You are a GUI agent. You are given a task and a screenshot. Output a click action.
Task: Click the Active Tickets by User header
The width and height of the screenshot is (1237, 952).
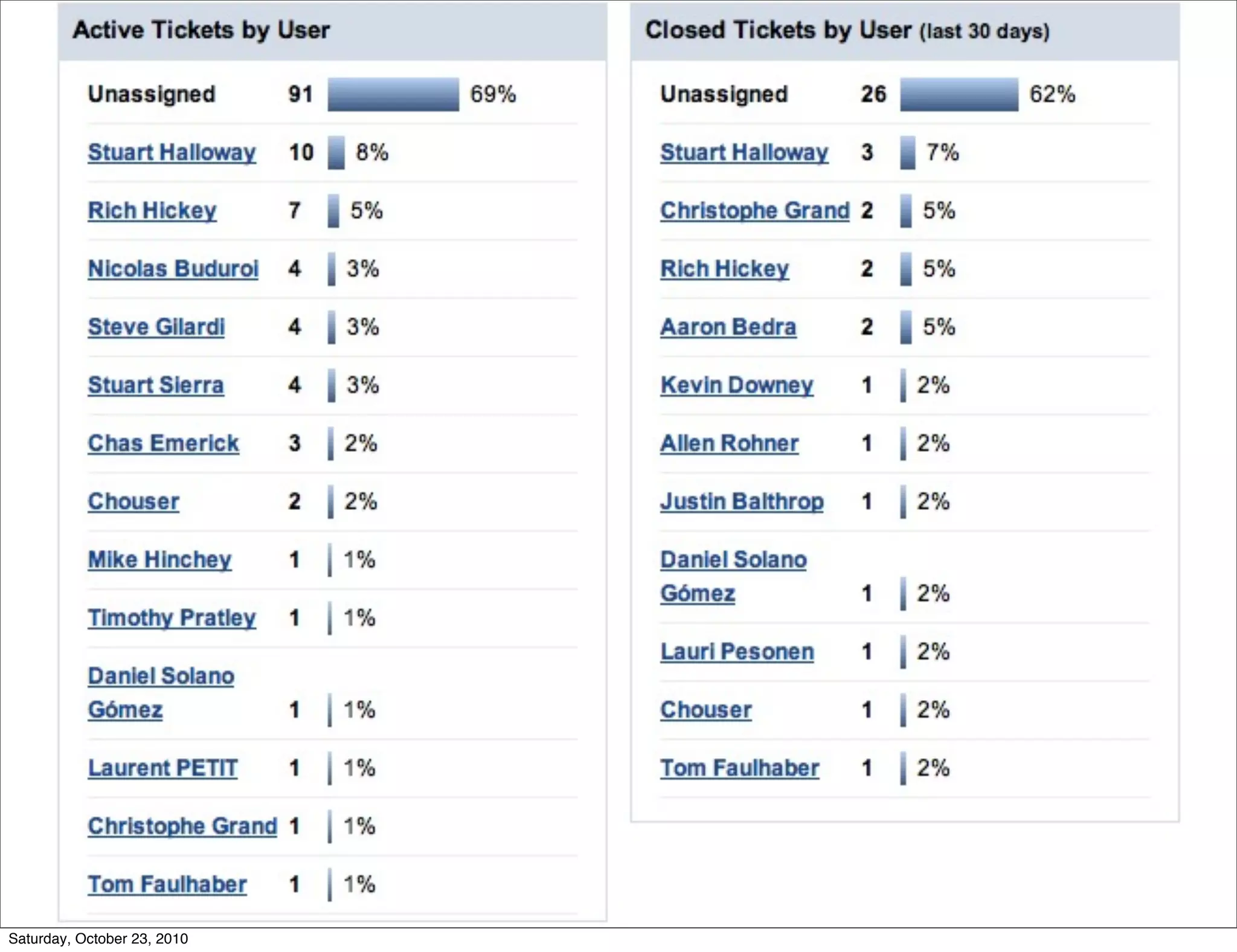point(201,30)
